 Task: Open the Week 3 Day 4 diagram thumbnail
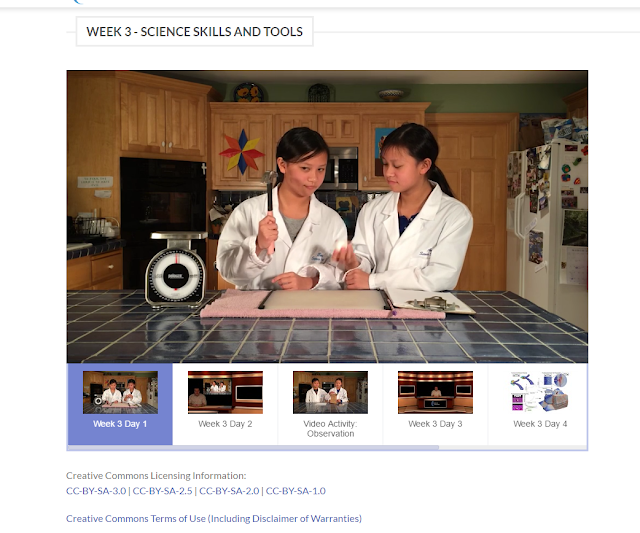[540, 392]
